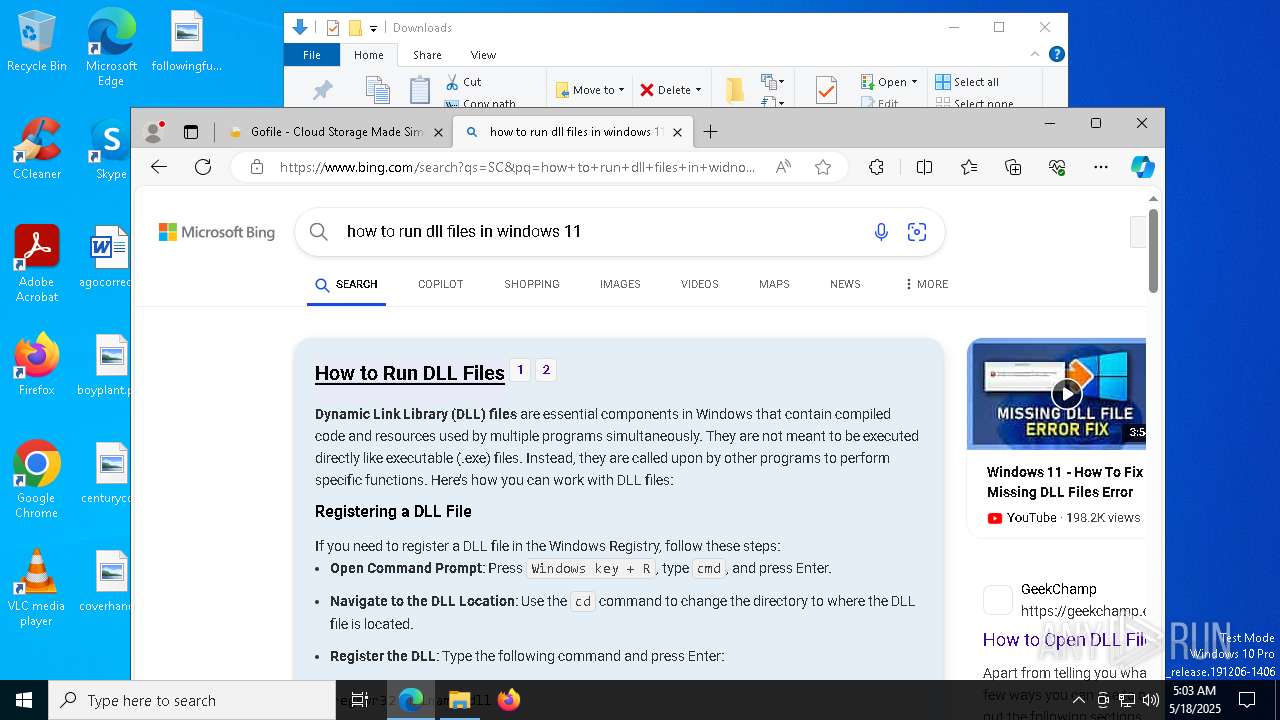Open the Share ribbon tab in Downloads

(427, 55)
